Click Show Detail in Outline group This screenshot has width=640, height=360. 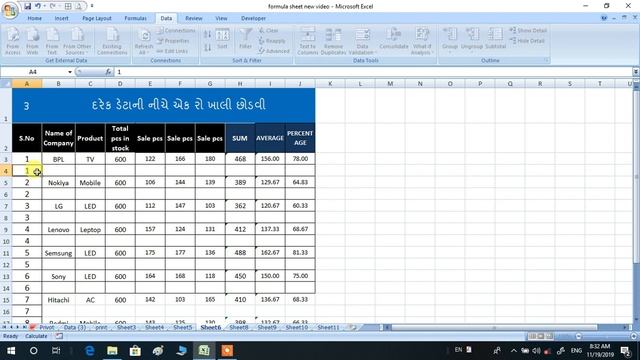[528, 31]
